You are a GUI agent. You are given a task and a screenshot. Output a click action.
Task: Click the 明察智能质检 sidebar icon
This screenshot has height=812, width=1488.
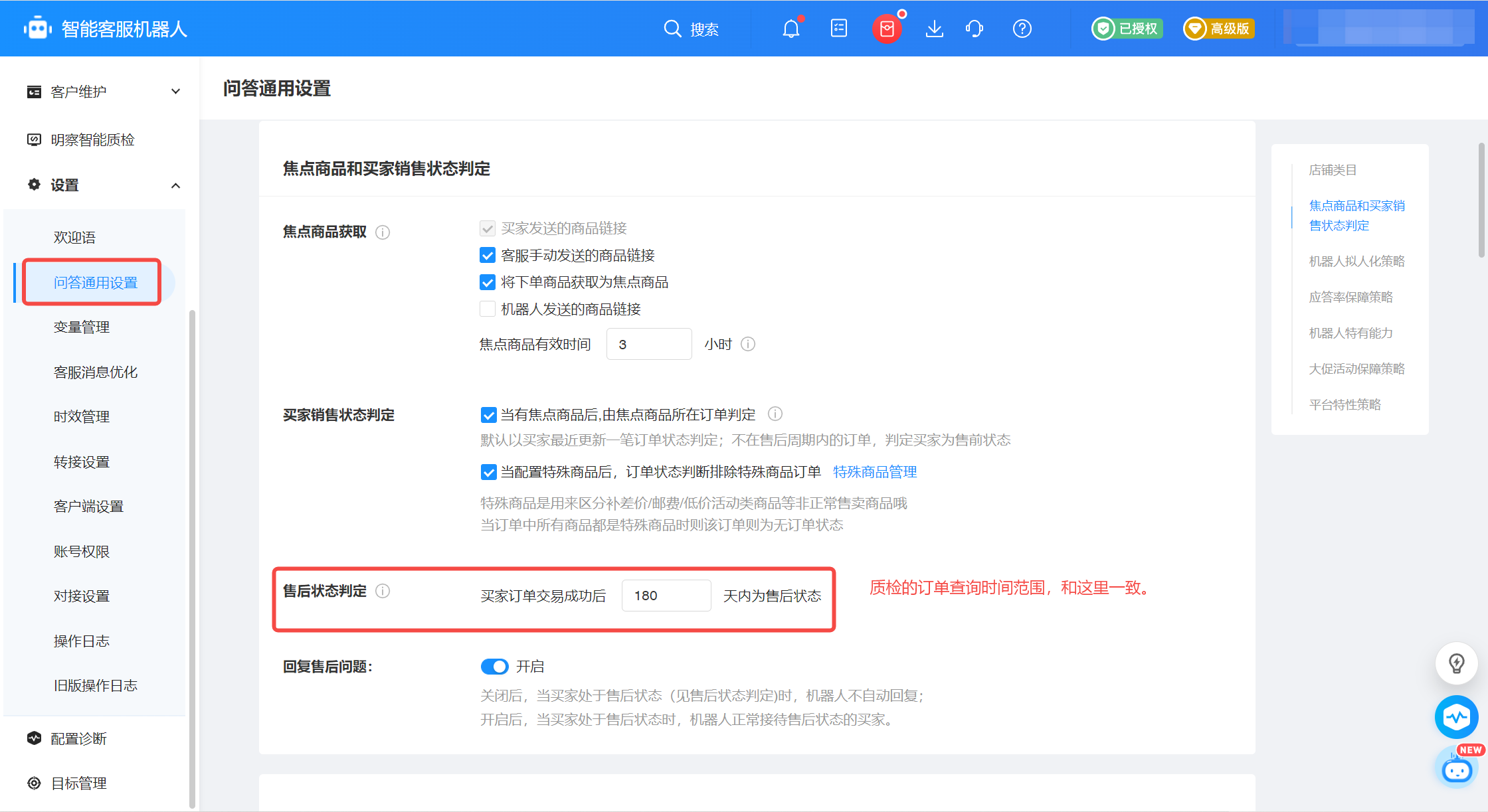click(x=34, y=139)
